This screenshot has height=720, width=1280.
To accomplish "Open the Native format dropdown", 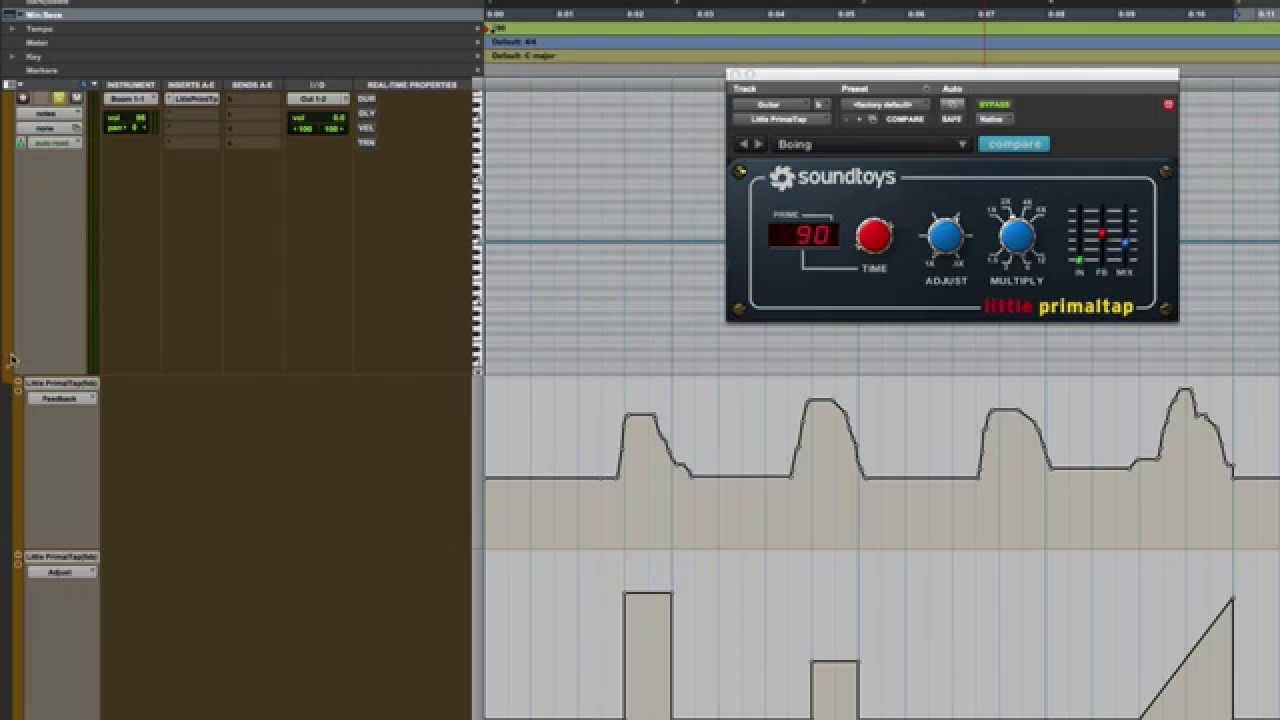I will pos(995,119).
